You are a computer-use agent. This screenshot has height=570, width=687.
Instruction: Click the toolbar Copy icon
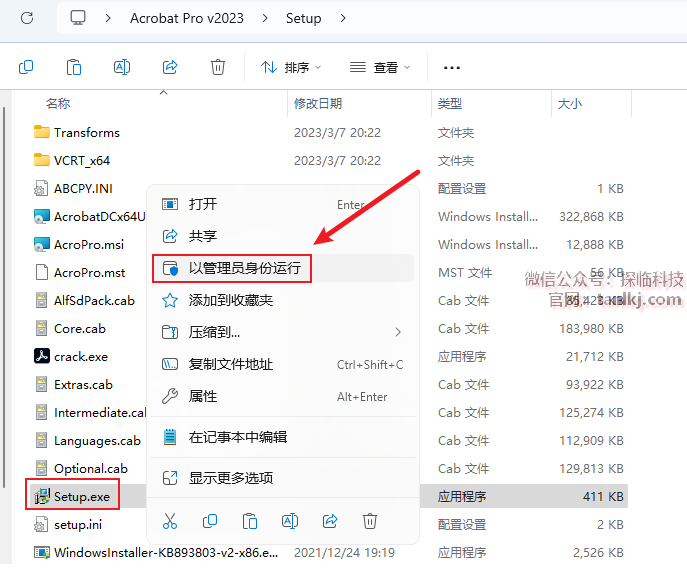click(x=26, y=67)
